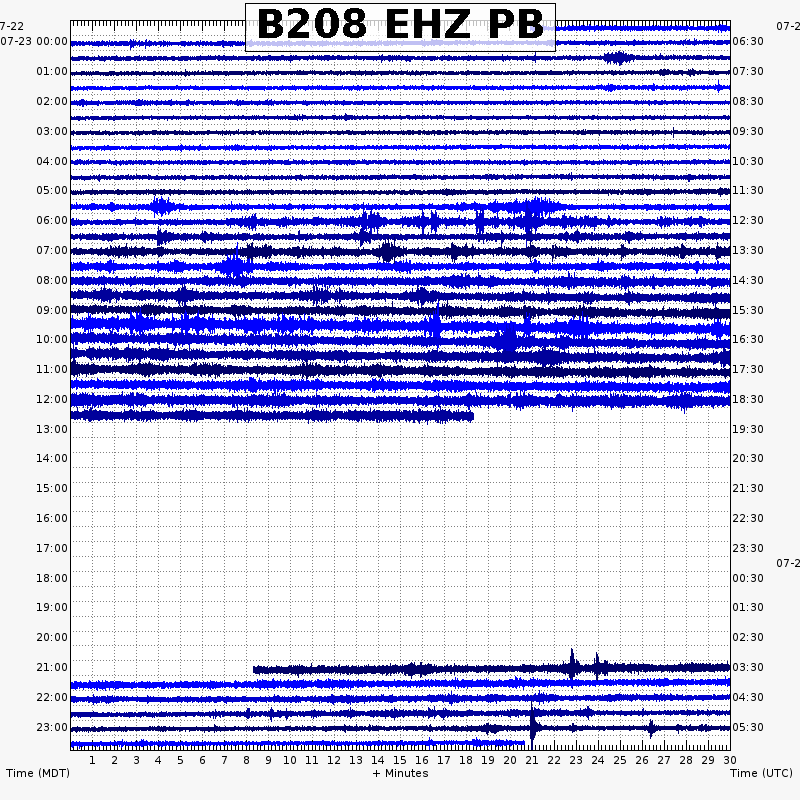The width and height of the screenshot is (800, 800).
Task: Click the 08:30 UTC label
Action: [x=748, y=102]
